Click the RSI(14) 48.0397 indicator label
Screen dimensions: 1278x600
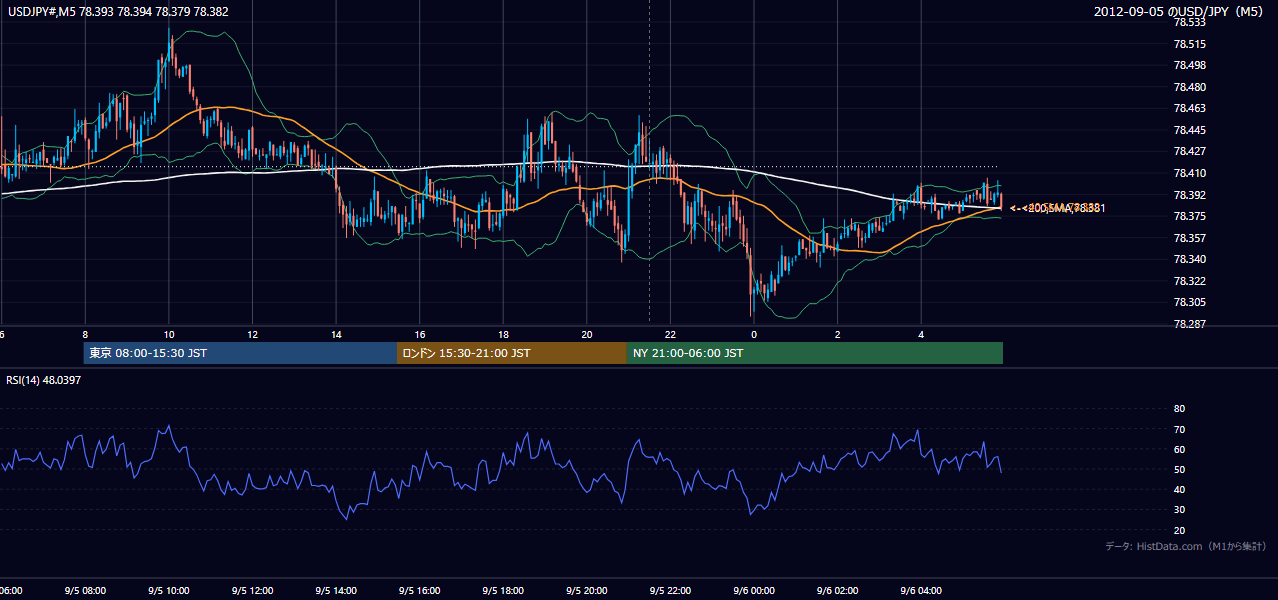[44, 380]
